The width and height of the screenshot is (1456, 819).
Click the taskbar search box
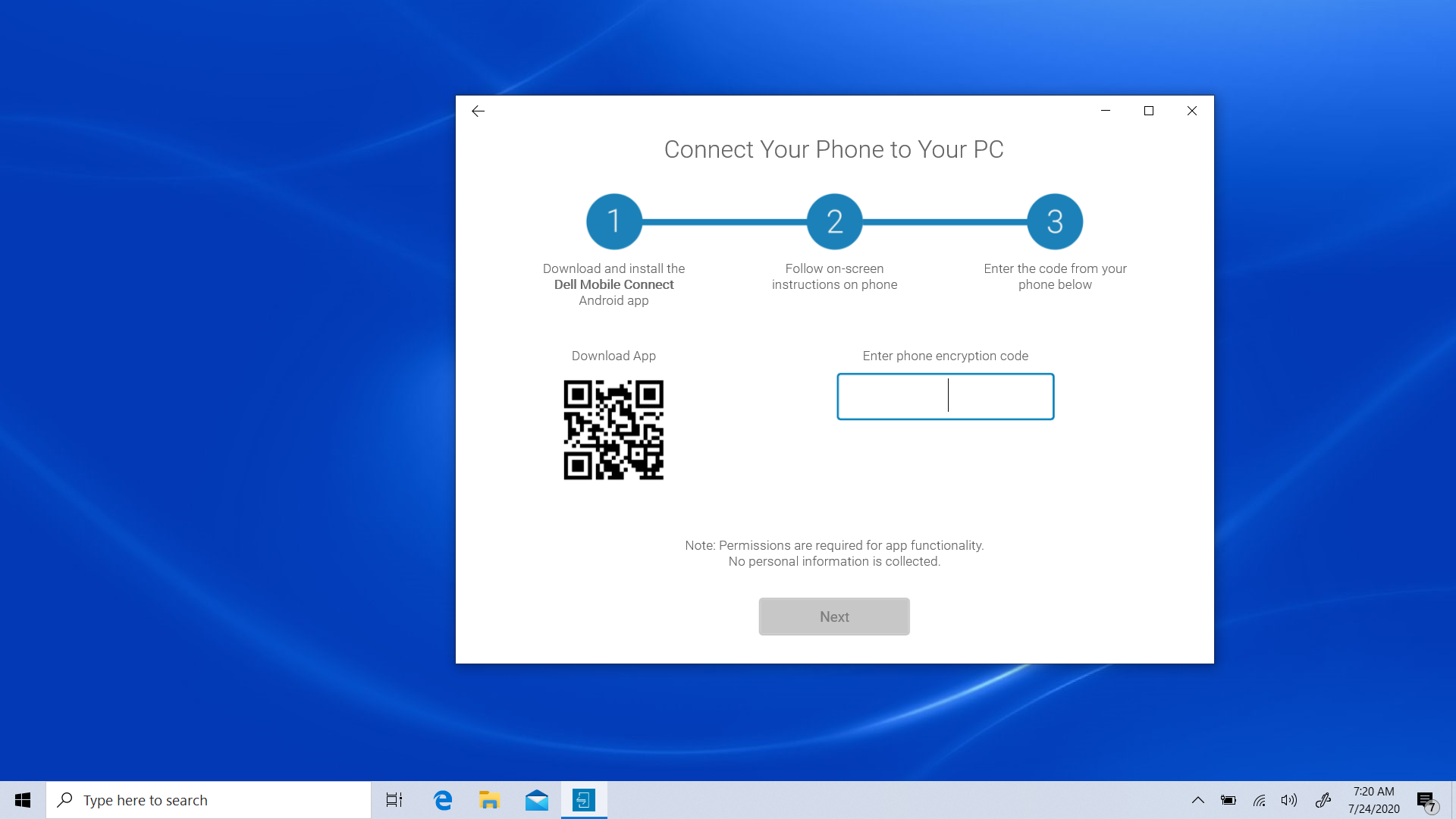209,800
